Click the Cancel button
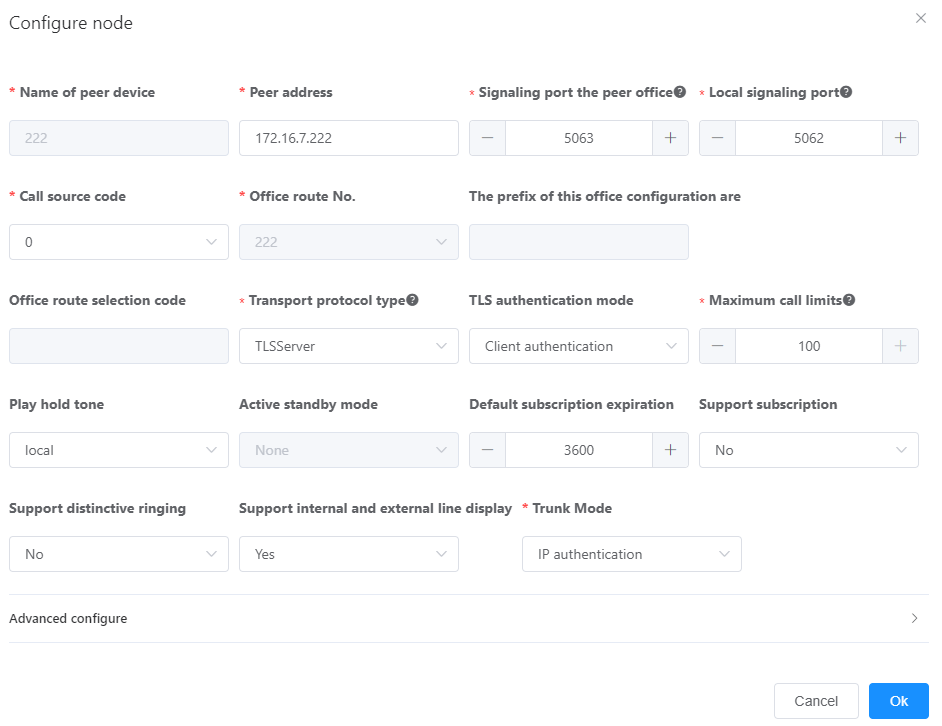The image size is (942, 726). pos(816,701)
